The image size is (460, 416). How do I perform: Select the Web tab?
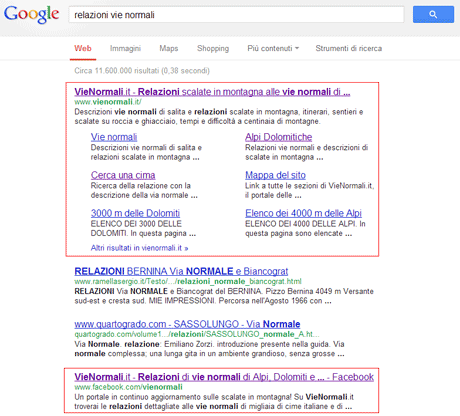[x=83, y=48]
